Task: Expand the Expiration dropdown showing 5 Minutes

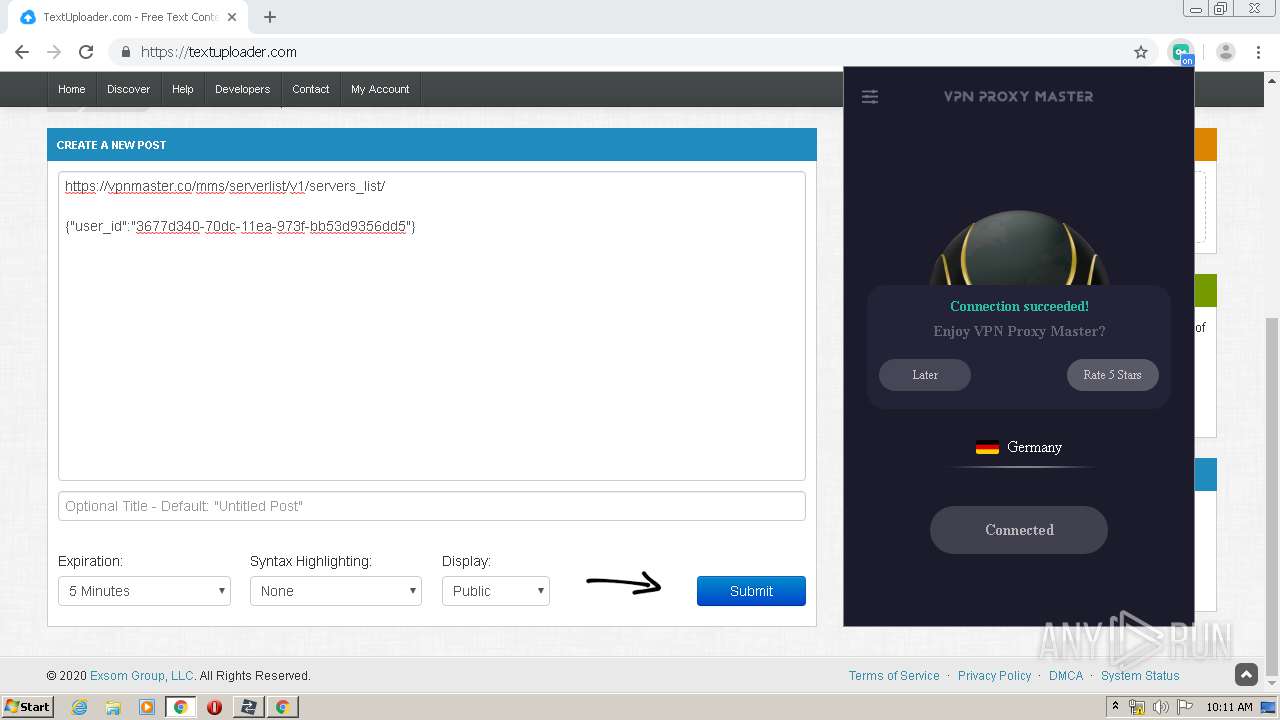Action: click(144, 591)
